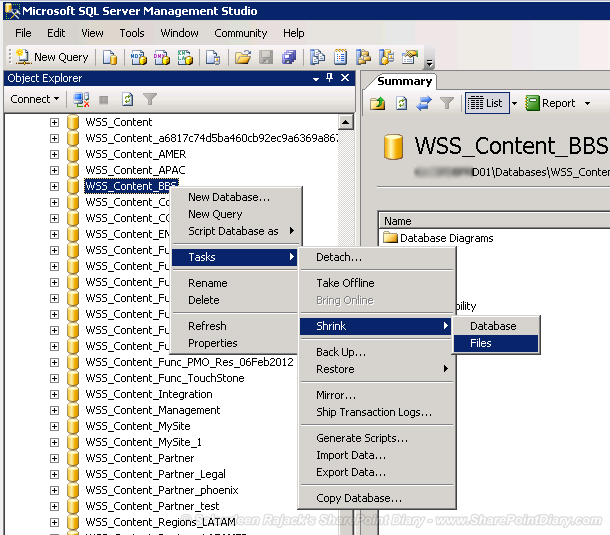Choose Database in the Shrink submenu
The image size is (610, 535).
coord(496,326)
